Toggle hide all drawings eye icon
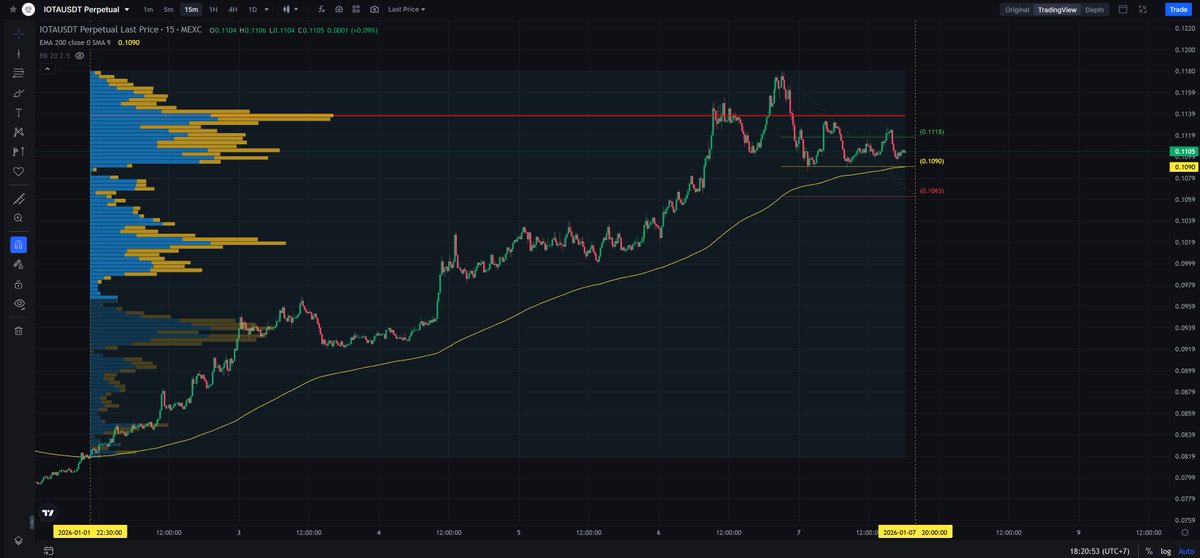1200x558 pixels. point(19,303)
